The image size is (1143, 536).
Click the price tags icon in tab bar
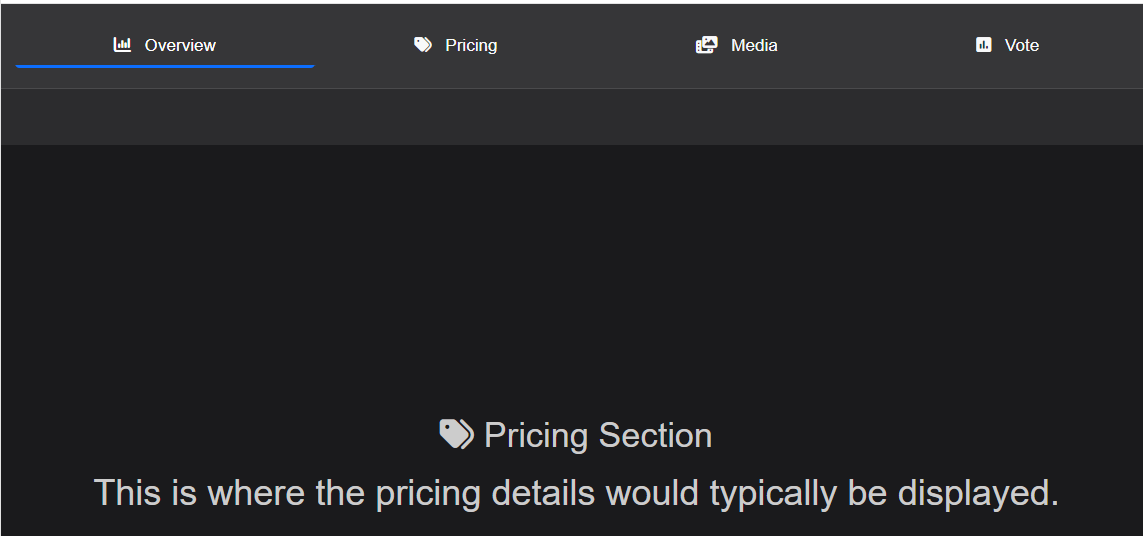coord(423,45)
